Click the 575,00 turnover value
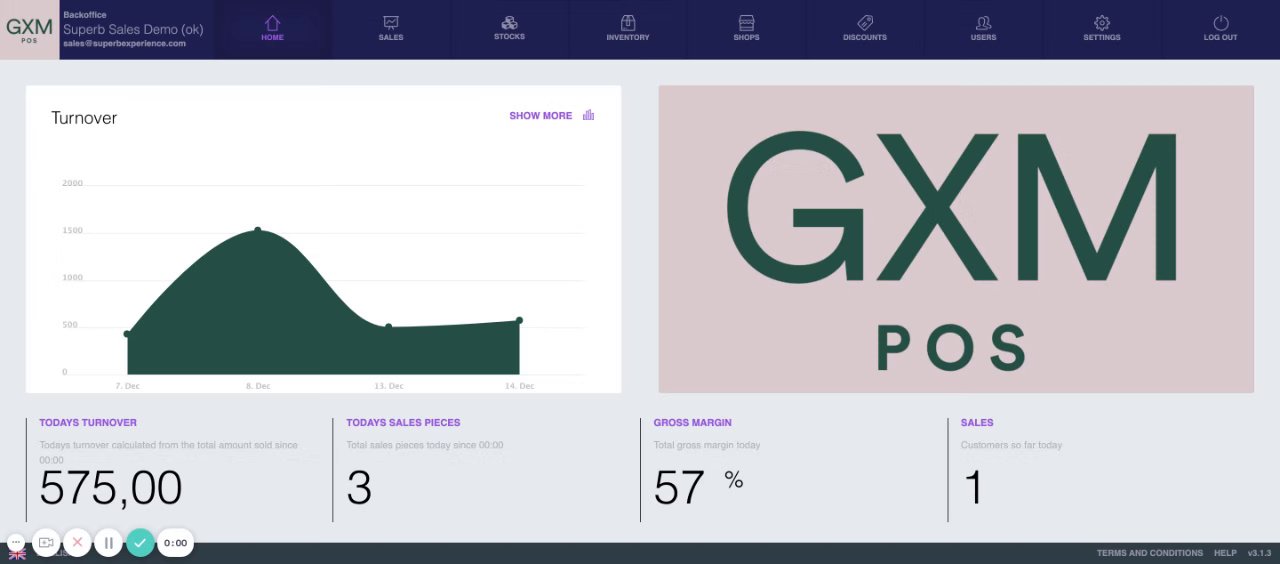1280x564 pixels. pos(111,488)
